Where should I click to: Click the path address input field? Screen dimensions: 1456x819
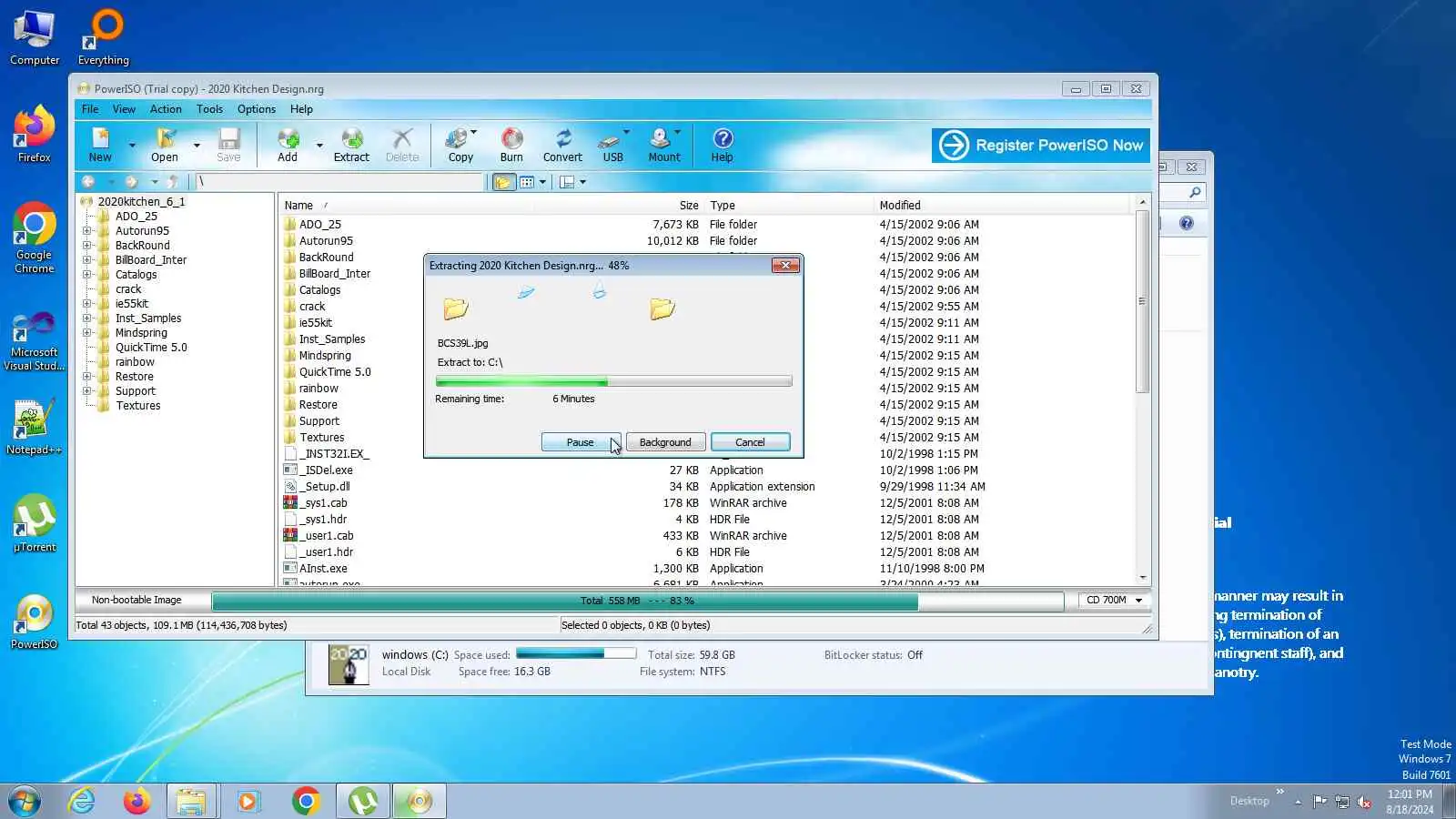coord(340,182)
